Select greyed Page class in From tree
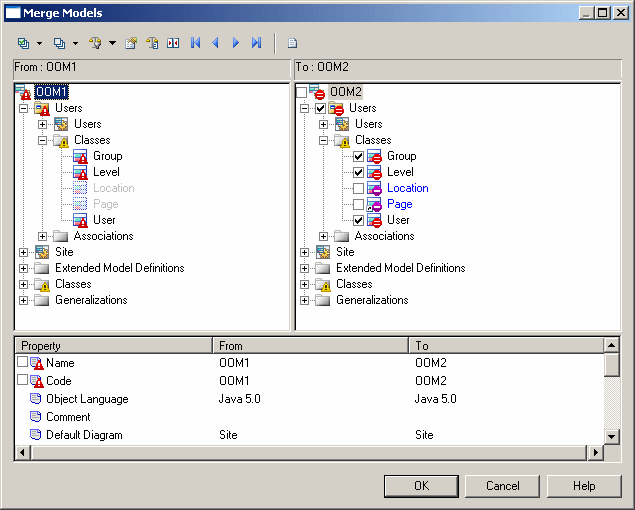 coord(106,204)
